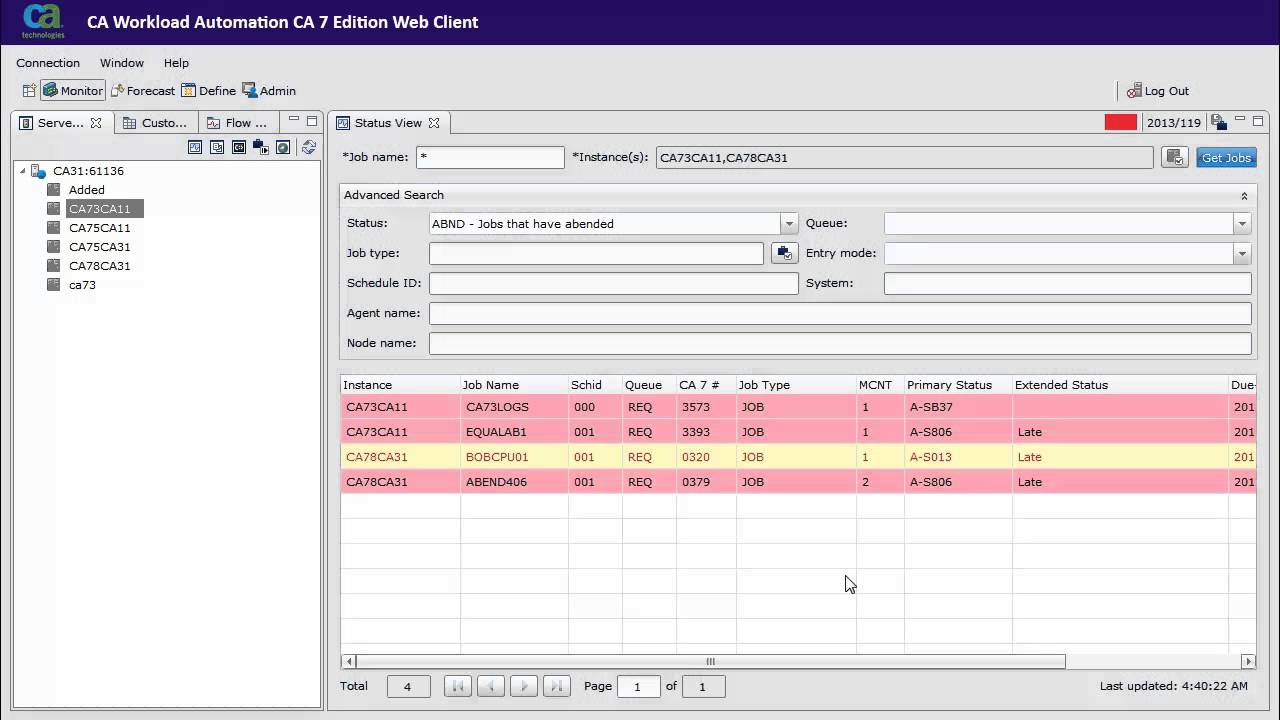Sort by the Primary Status column header
The image size is (1280, 720).
point(958,385)
